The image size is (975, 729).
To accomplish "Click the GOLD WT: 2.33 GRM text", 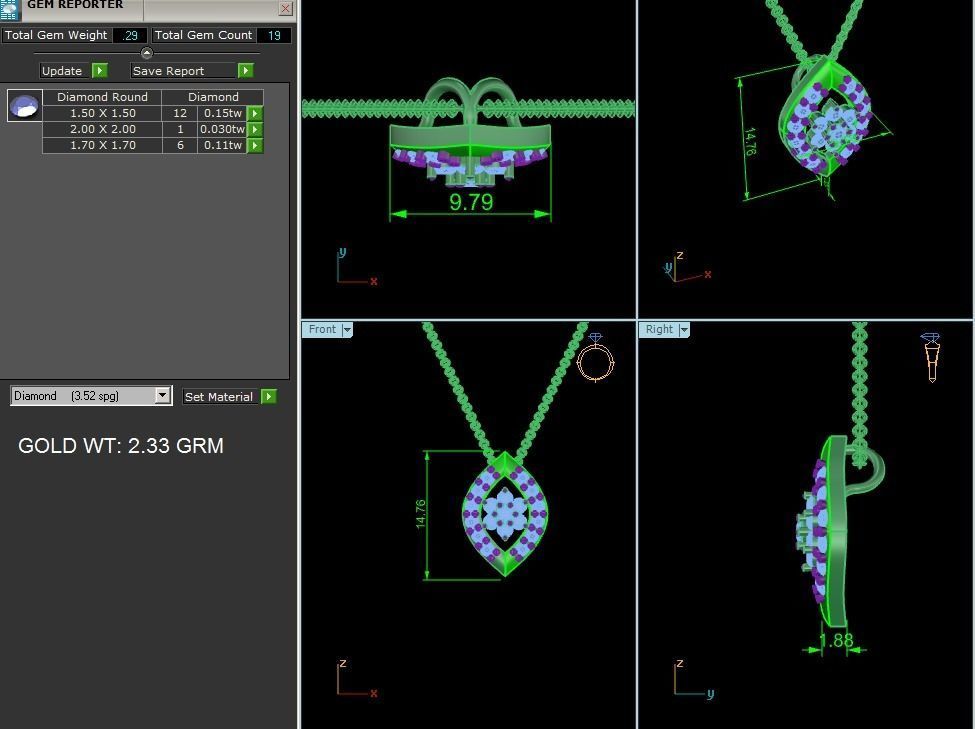I will (x=121, y=446).
